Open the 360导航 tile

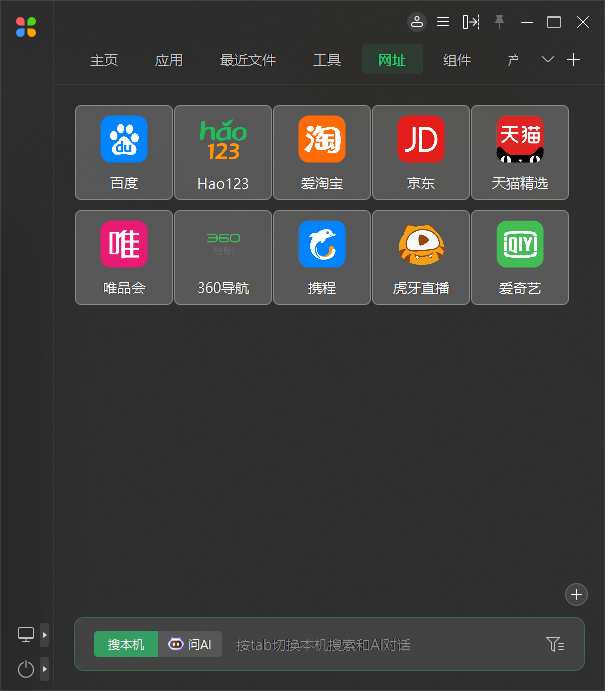point(223,257)
